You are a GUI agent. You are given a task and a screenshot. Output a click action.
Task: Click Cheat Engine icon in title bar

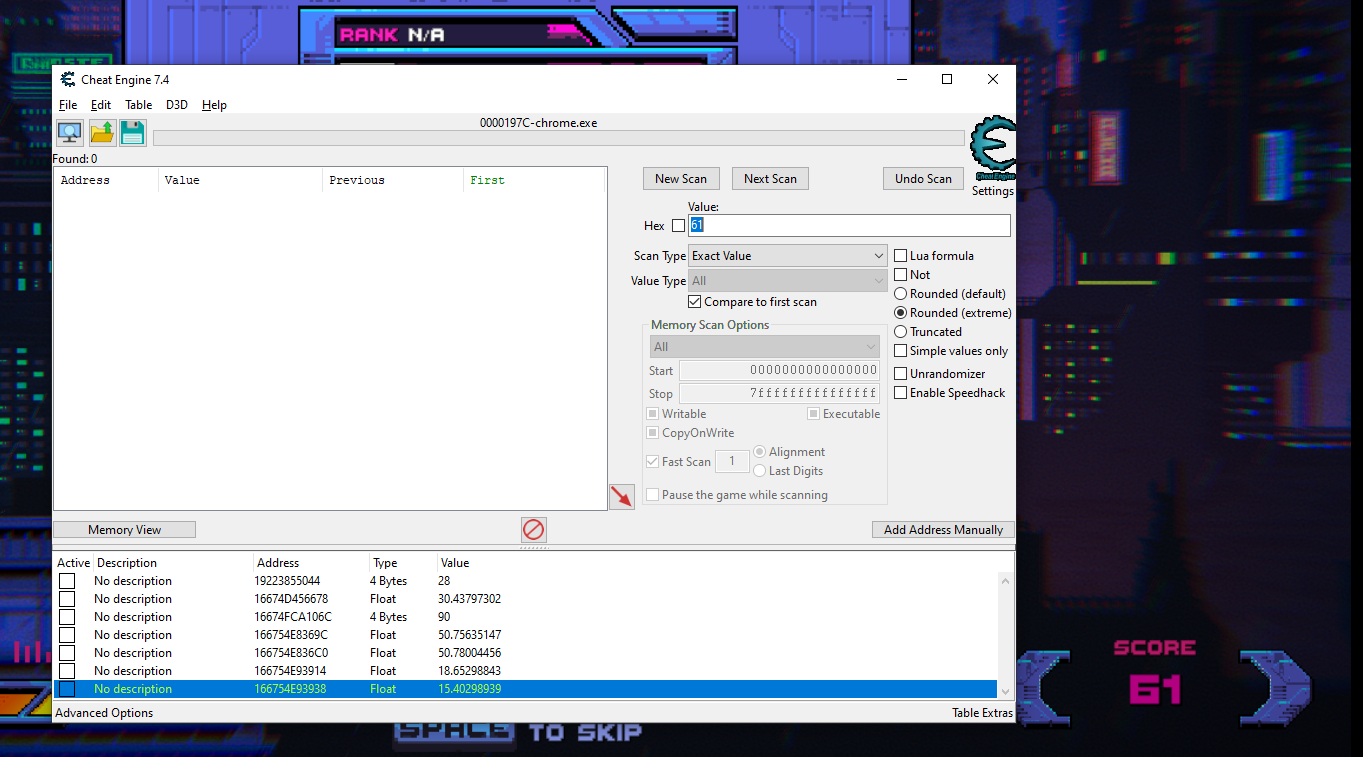point(68,80)
